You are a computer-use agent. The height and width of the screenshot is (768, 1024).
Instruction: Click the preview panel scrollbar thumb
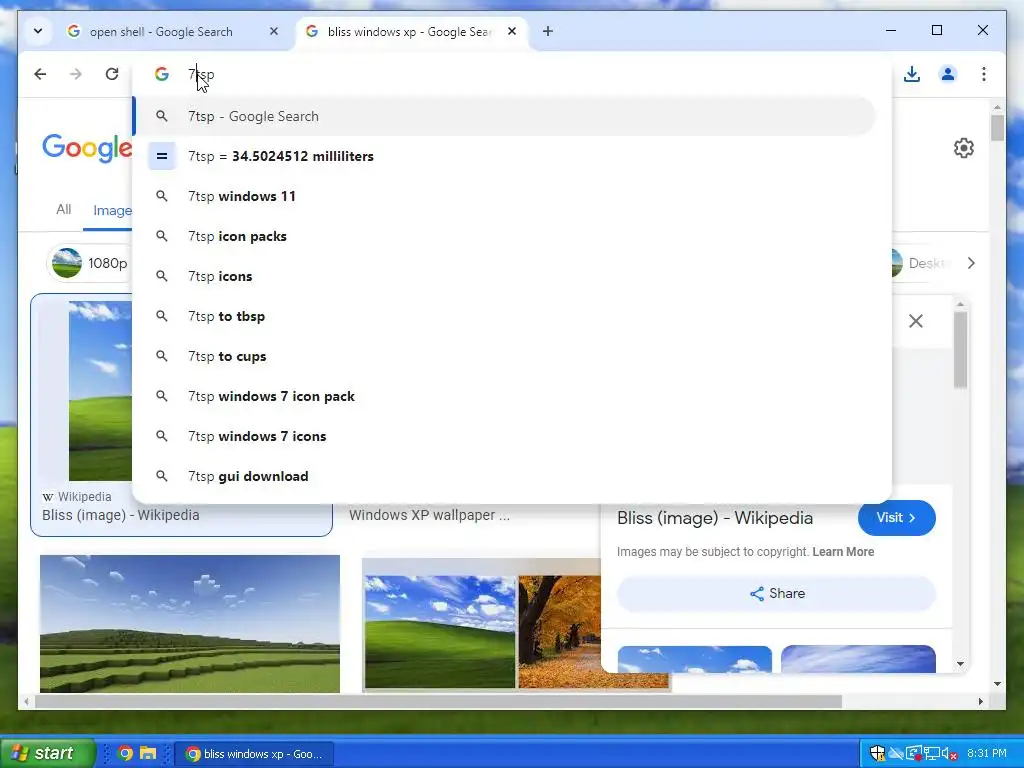point(960,350)
